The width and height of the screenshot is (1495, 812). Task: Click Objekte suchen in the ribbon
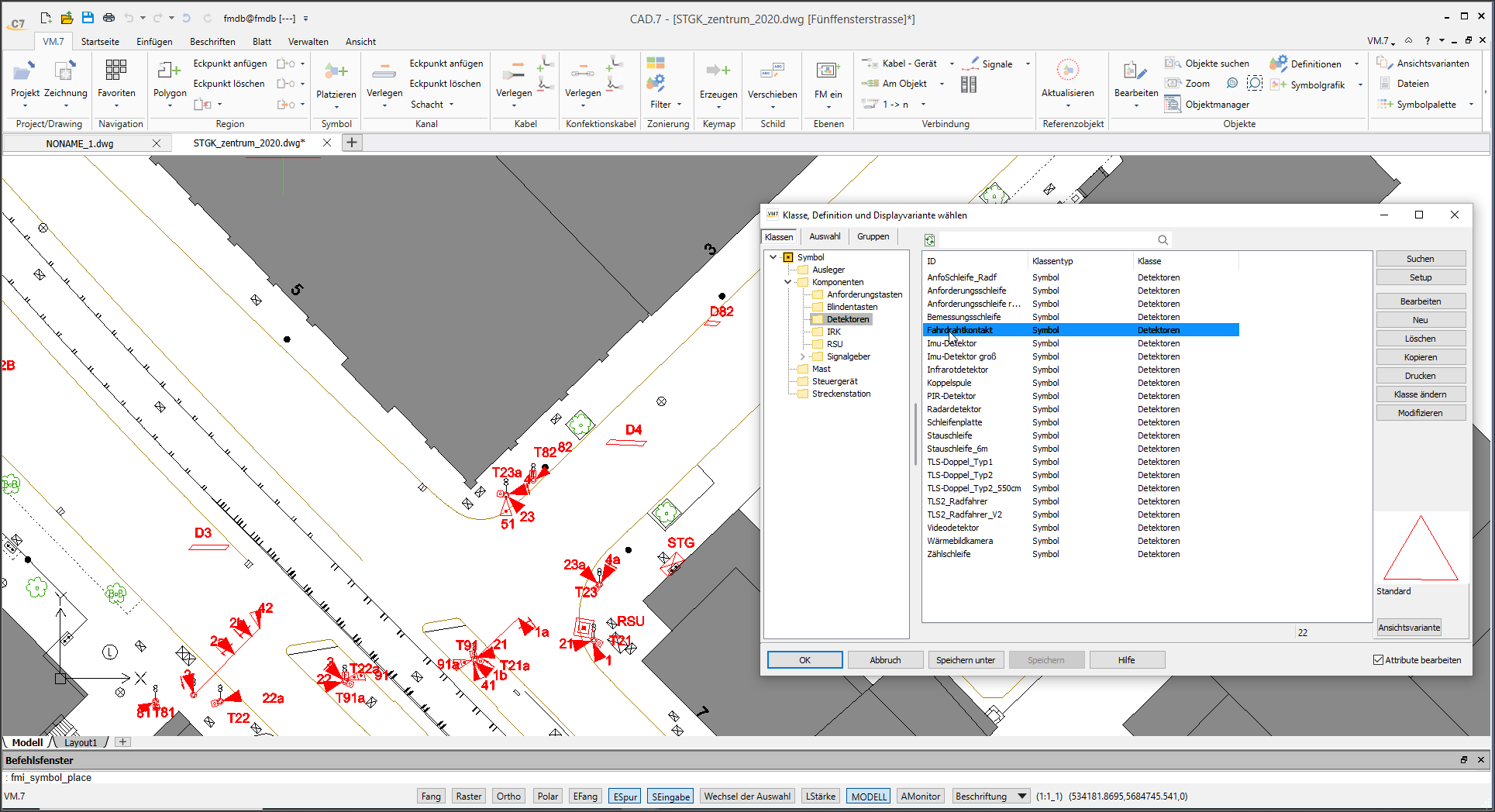[x=1207, y=64]
